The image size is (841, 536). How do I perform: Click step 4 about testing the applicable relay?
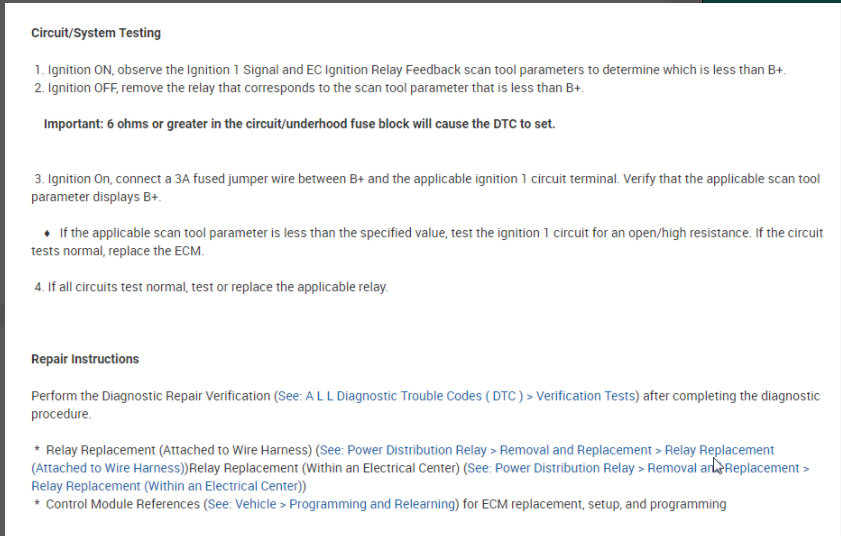click(212, 287)
